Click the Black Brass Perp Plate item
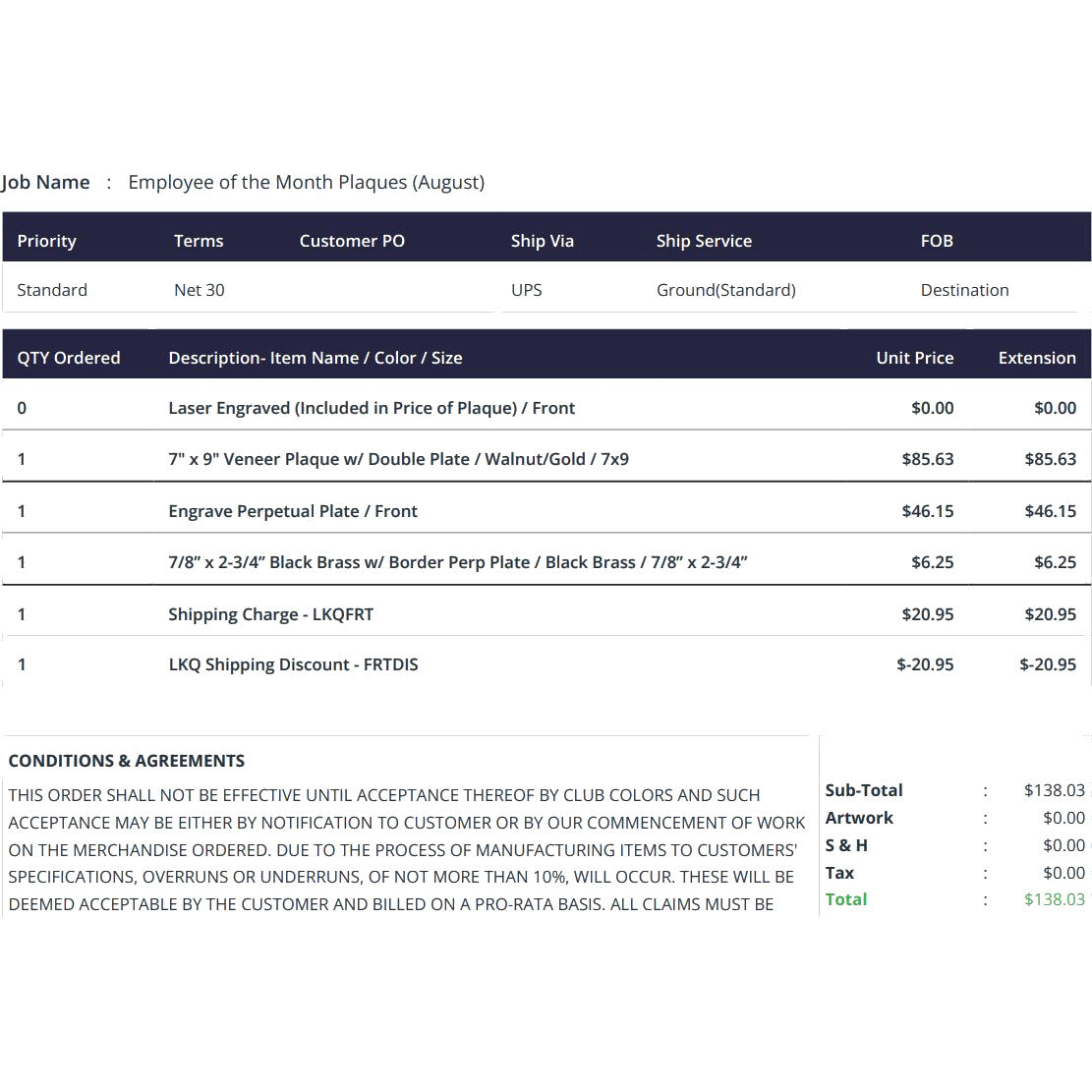 (x=546, y=562)
